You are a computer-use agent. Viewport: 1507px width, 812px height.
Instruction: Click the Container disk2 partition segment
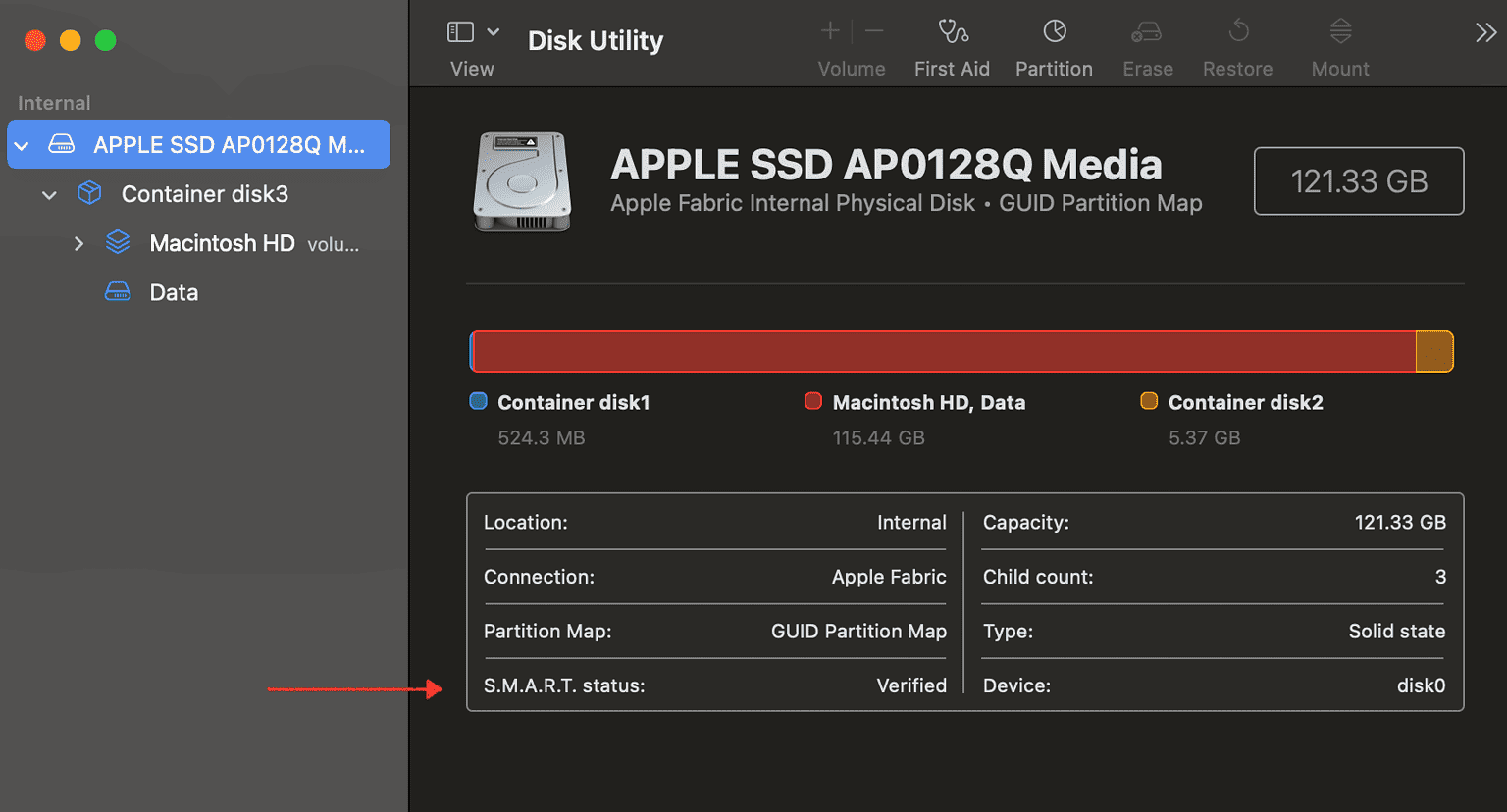click(x=1434, y=351)
